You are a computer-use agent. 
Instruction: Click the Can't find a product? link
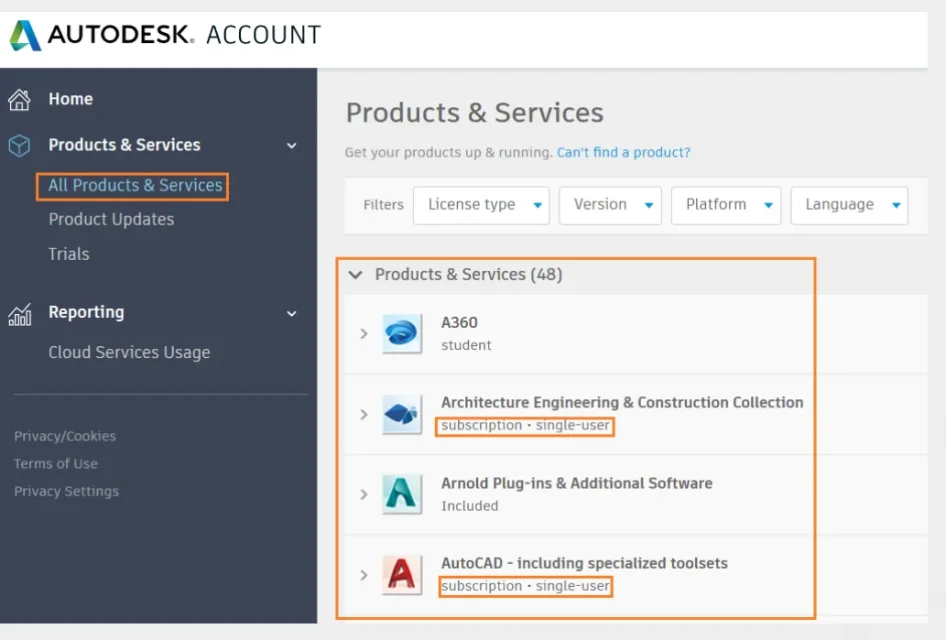[x=623, y=153]
